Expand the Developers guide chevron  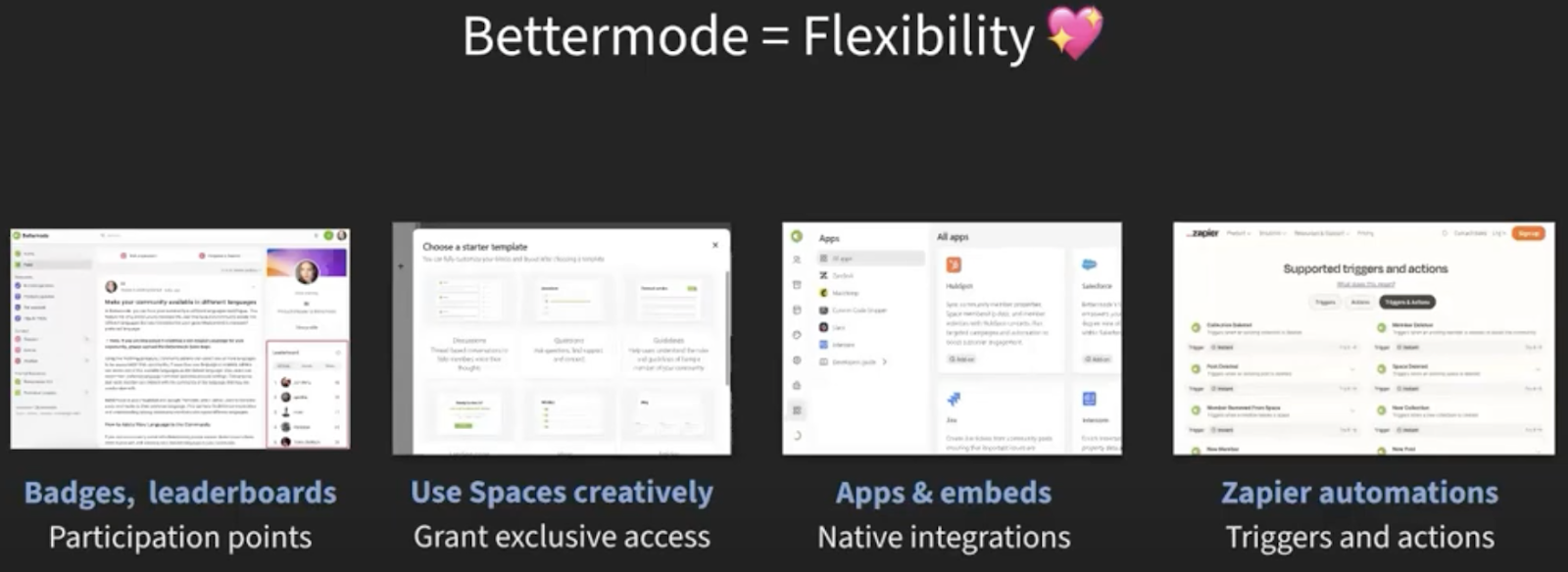[885, 361]
